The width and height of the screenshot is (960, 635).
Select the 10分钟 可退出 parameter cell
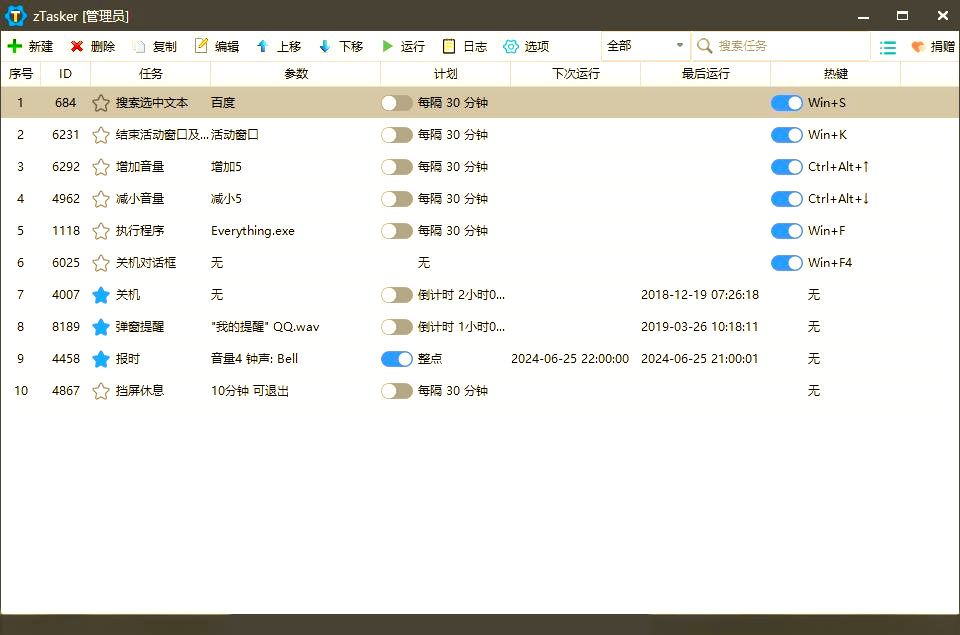[x=250, y=391]
